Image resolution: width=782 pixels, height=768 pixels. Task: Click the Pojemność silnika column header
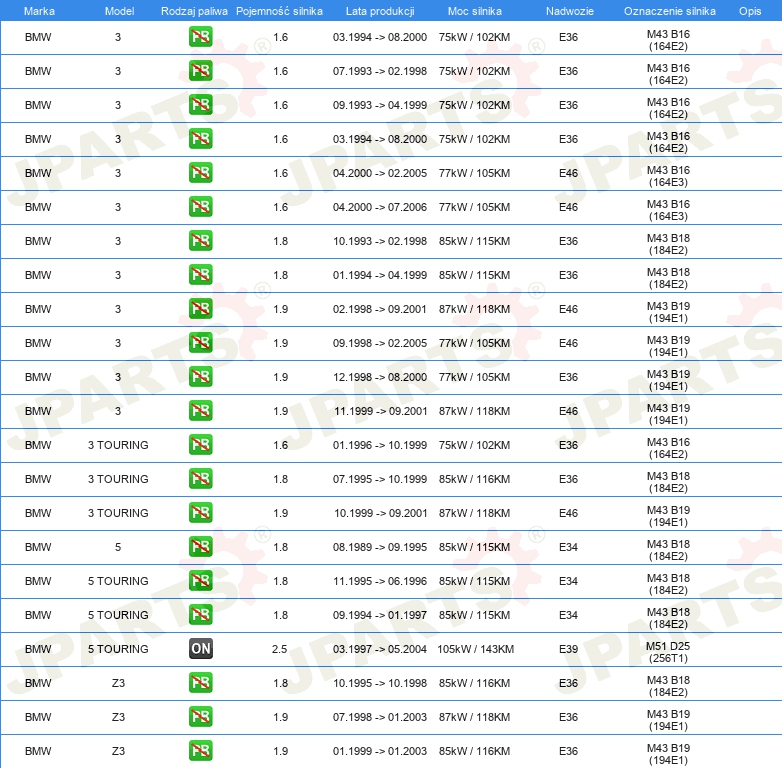[279, 11]
